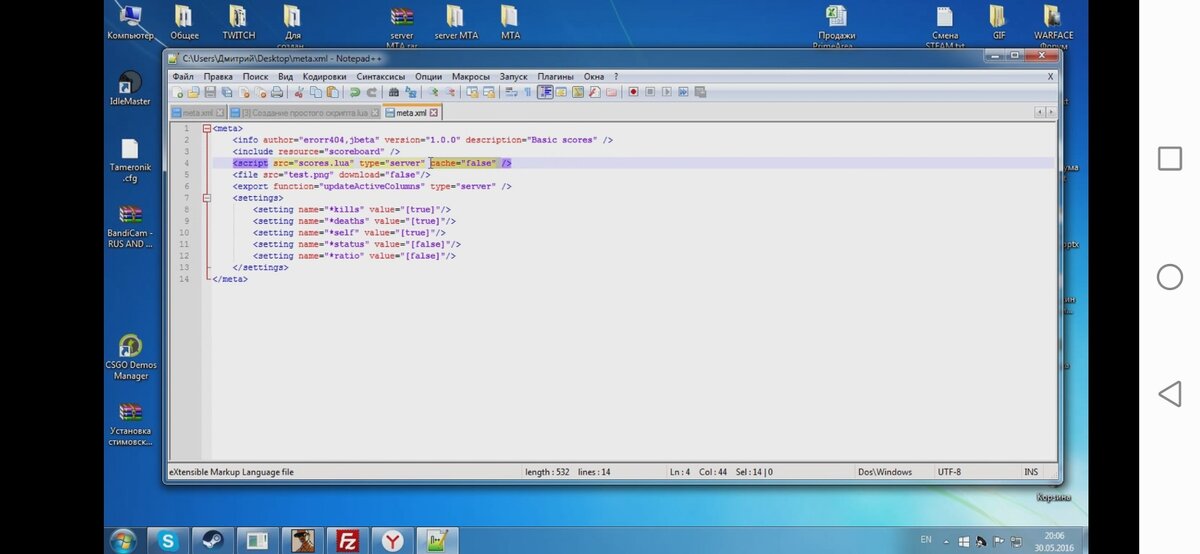Image resolution: width=1200 pixels, height=554 pixels.
Task: Click the Windows Start button
Action: tap(123, 541)
